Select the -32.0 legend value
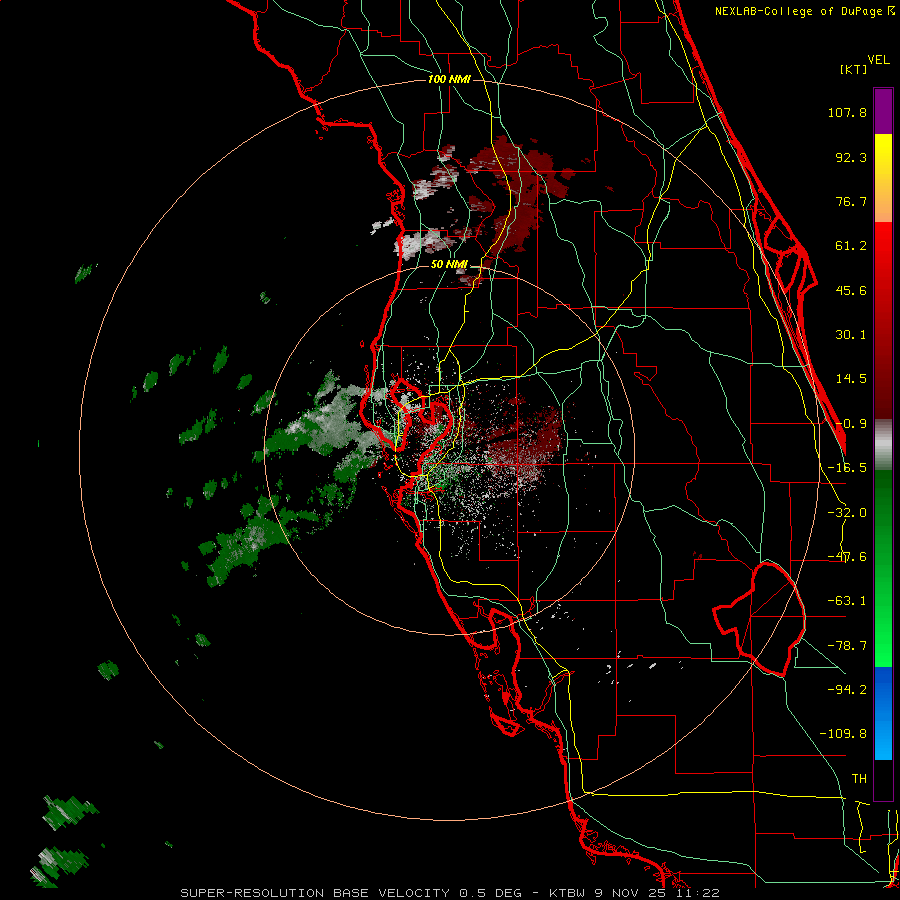900x900 pixels. [x=847, y=513]
